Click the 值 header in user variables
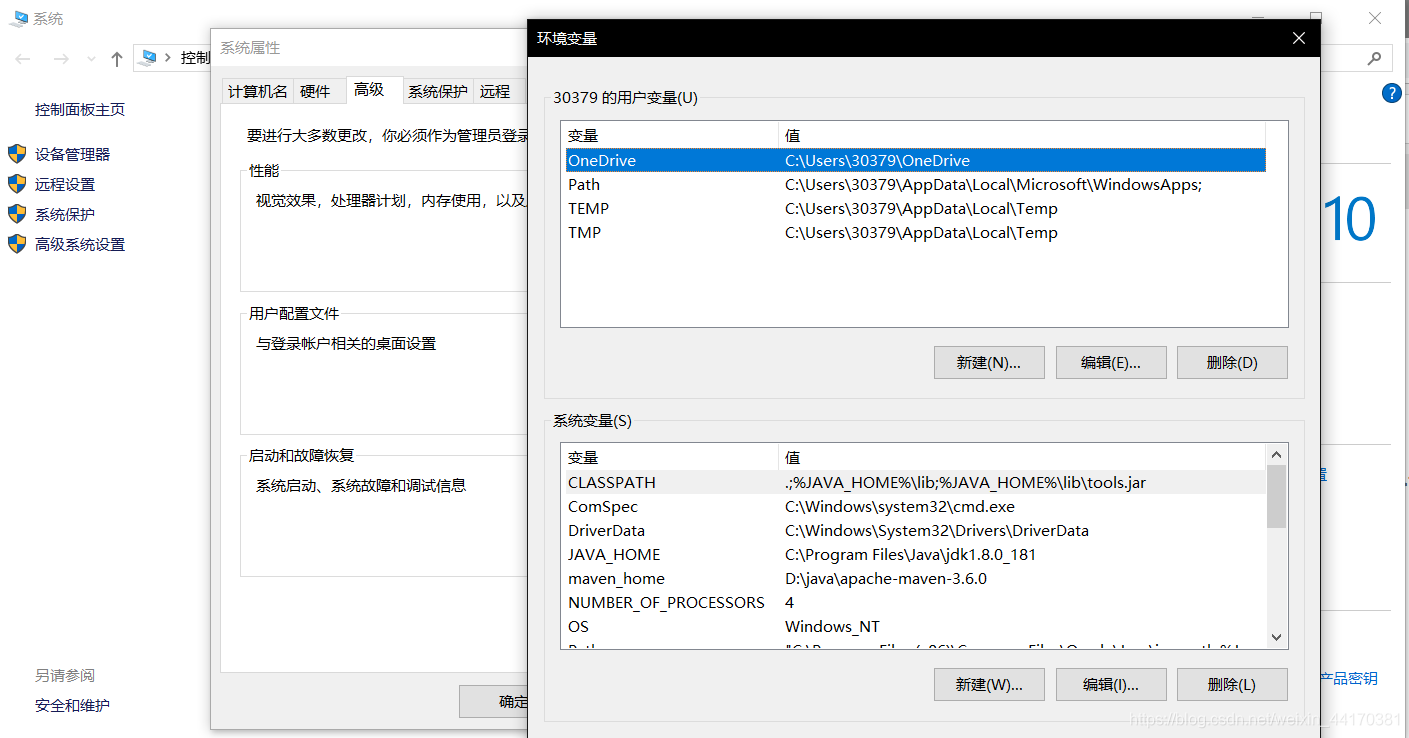The width and height of the screenshot is (1409, 738). click(x=1022, y=135)
